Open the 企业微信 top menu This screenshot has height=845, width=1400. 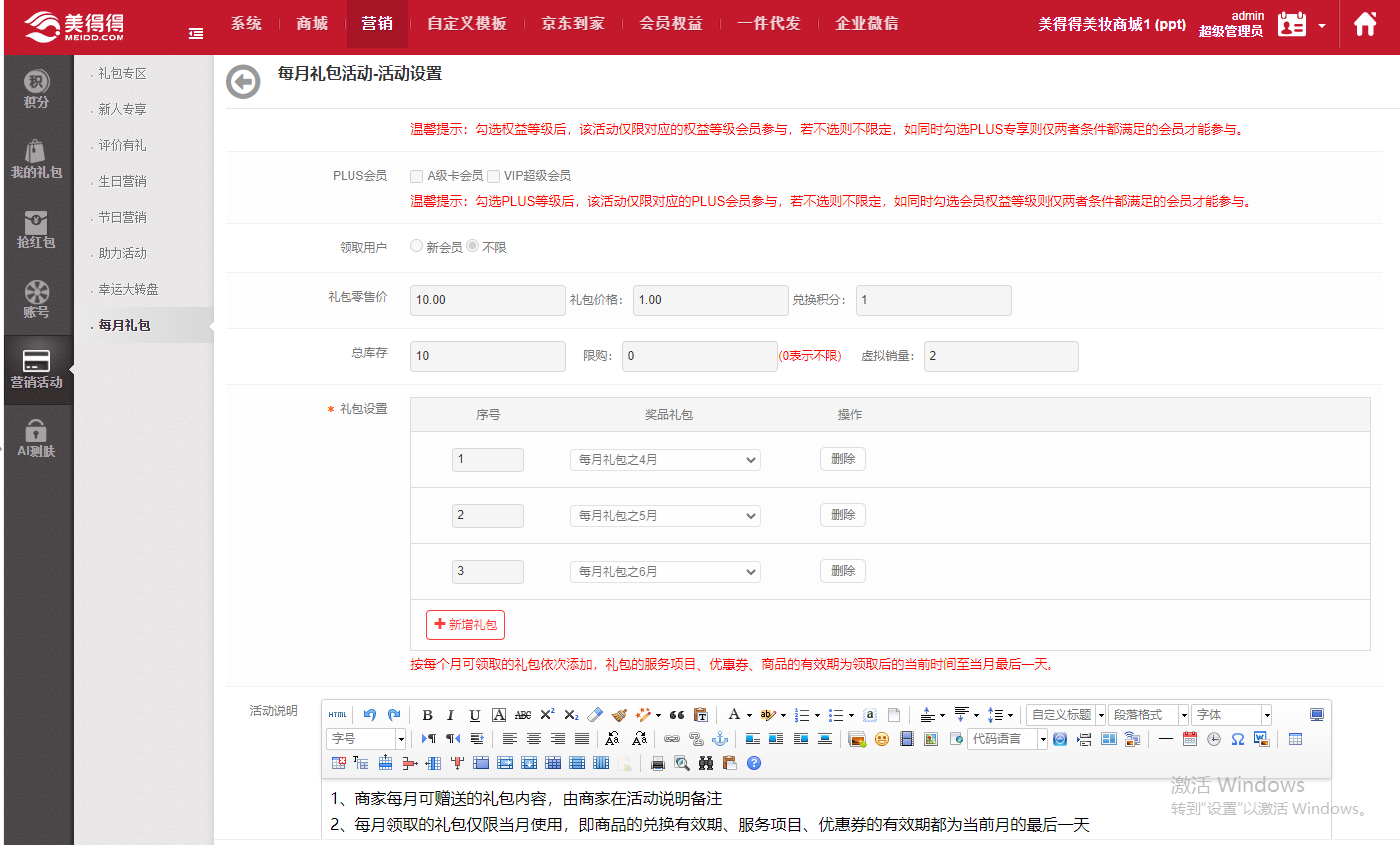(867, 23)
